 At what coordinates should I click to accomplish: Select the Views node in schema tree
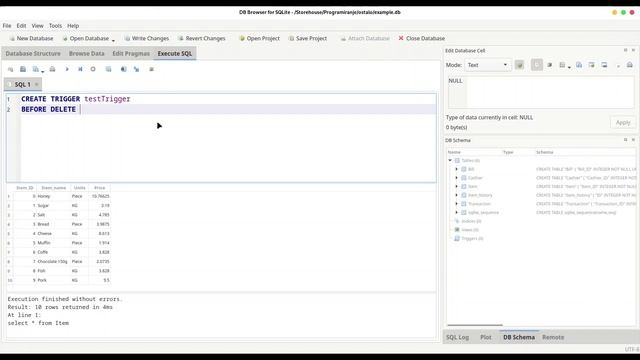tap(470, 230)
